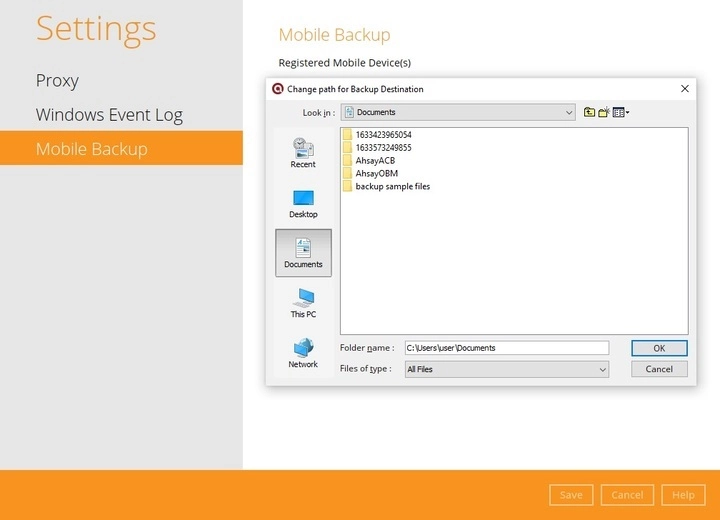This screenshot has height=520, width=720.
Task: Expand the Look in dropdown
Action: [567, 113]
